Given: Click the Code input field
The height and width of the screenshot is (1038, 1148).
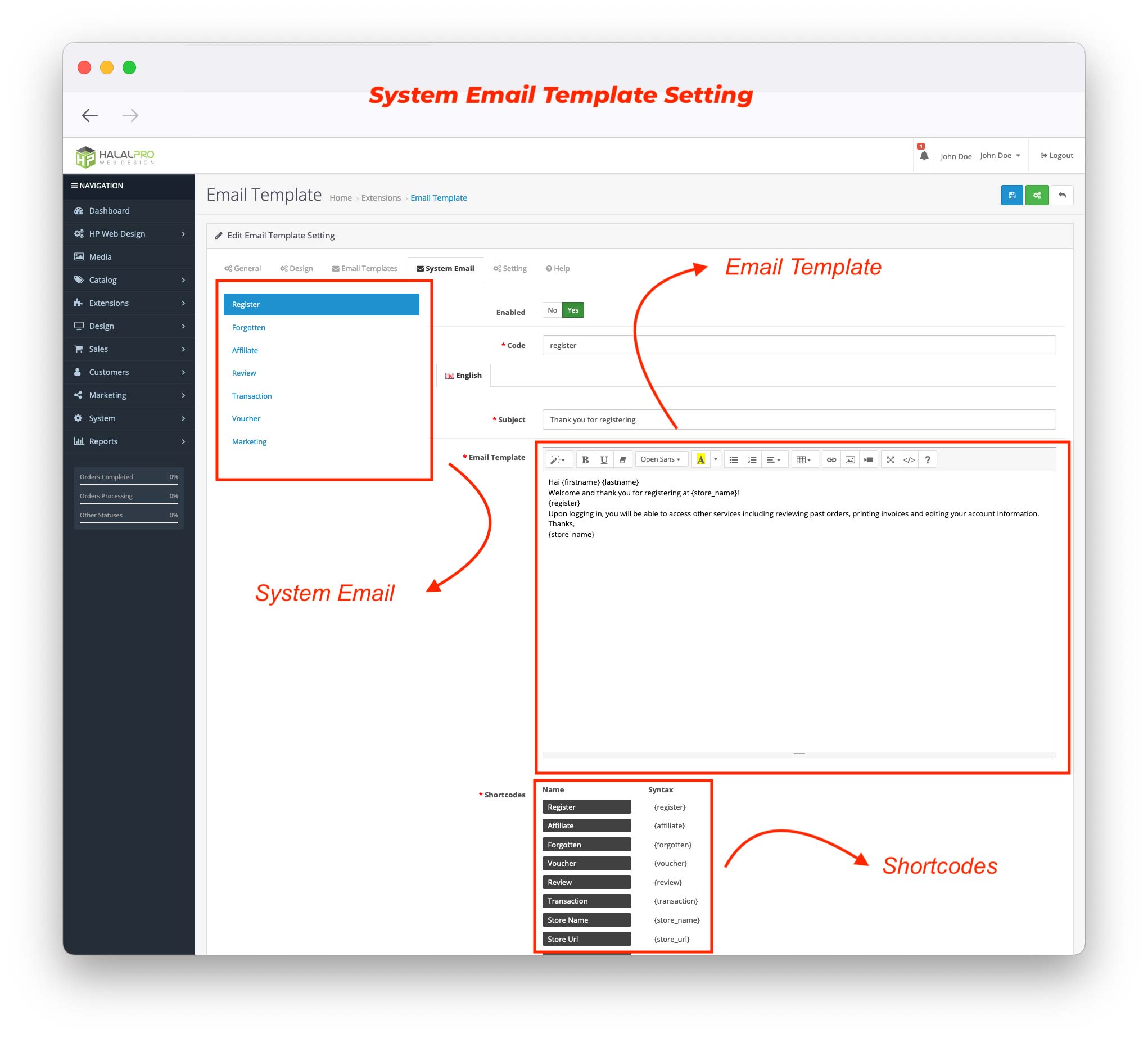Looking at the screenshot, I should point(799,346).
